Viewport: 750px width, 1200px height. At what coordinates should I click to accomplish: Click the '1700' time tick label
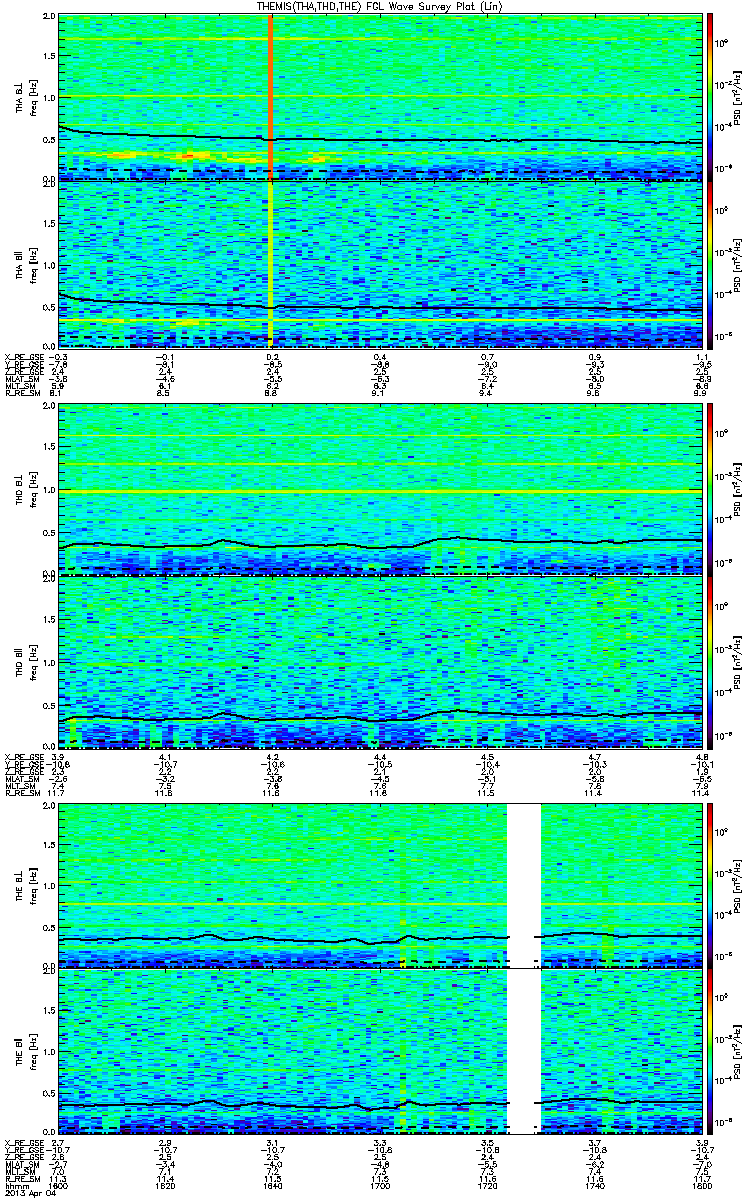point(380,1185)
